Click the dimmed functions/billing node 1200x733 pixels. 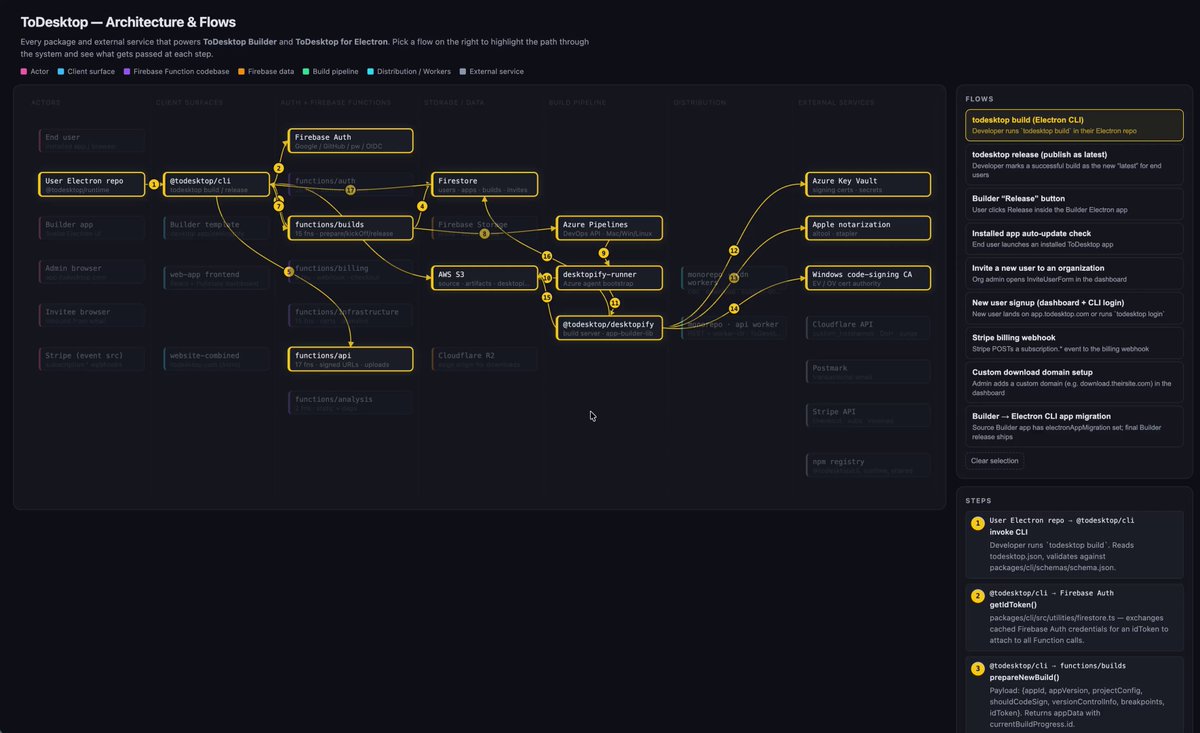[351, 272]
